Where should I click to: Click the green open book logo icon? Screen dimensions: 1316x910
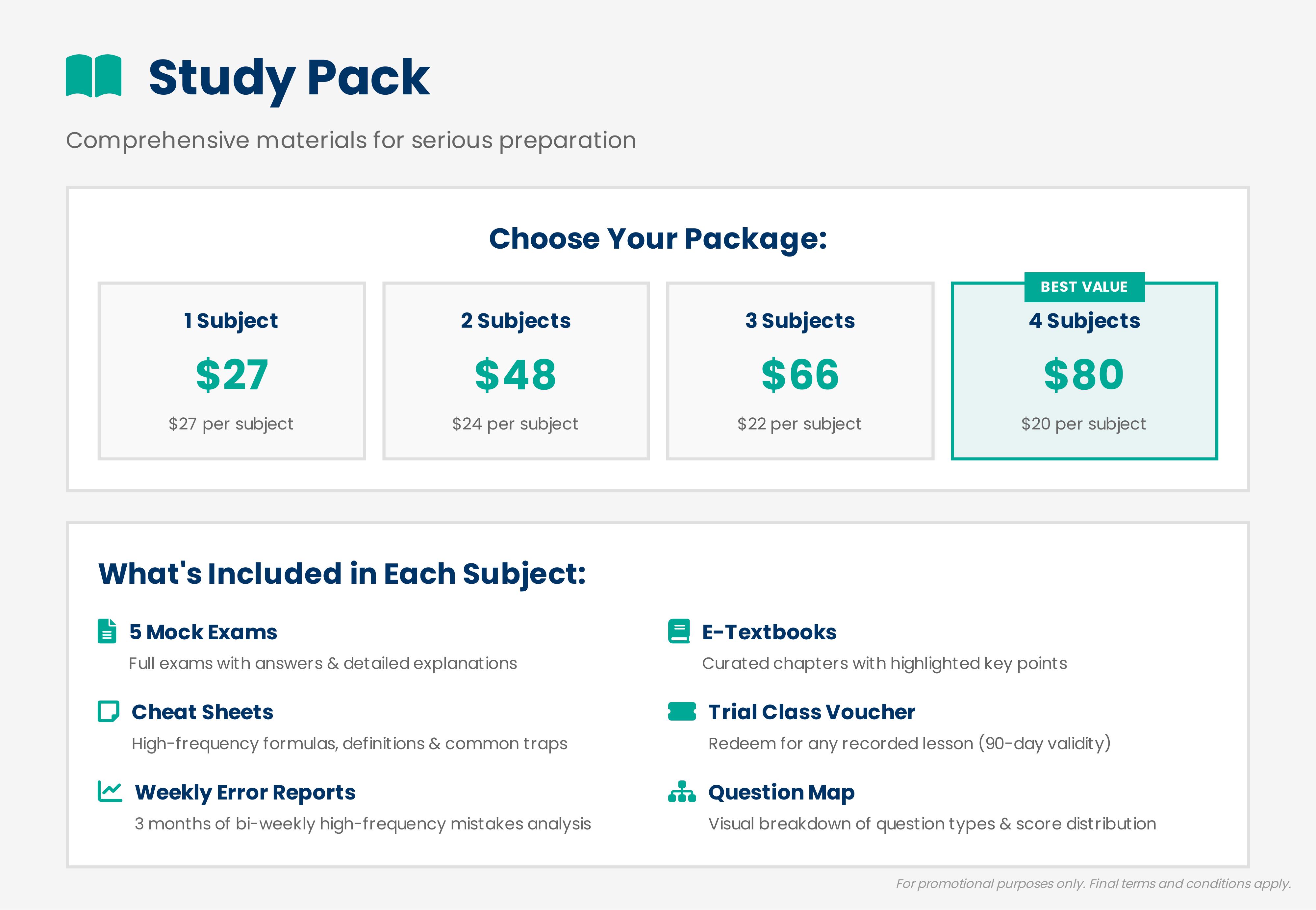(93, 76)
